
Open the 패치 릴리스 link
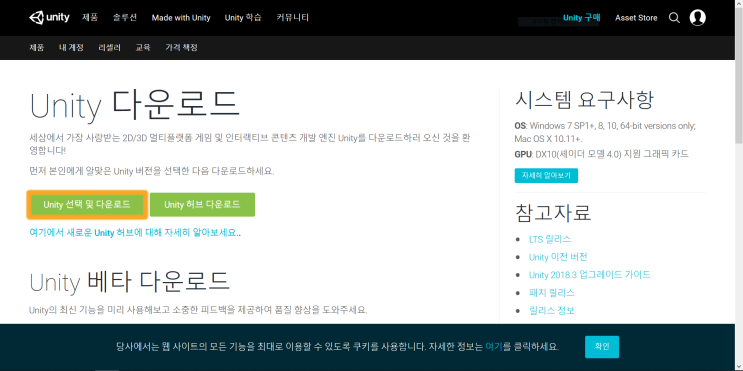tap(552, 292)
